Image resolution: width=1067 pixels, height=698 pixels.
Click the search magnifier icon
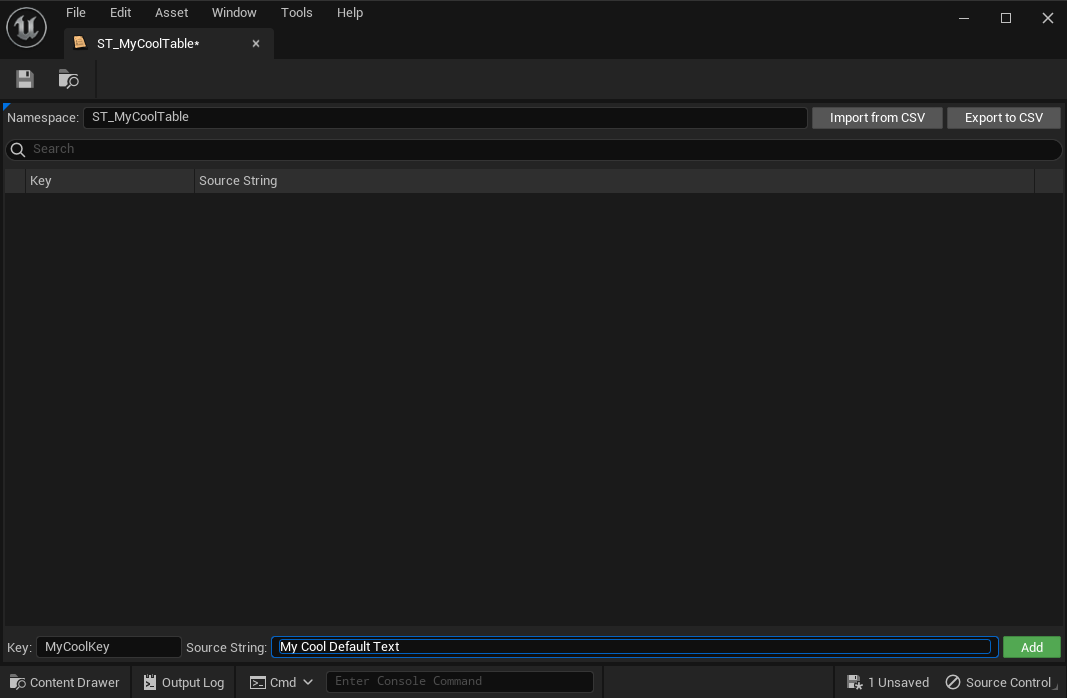coord(17,149)
